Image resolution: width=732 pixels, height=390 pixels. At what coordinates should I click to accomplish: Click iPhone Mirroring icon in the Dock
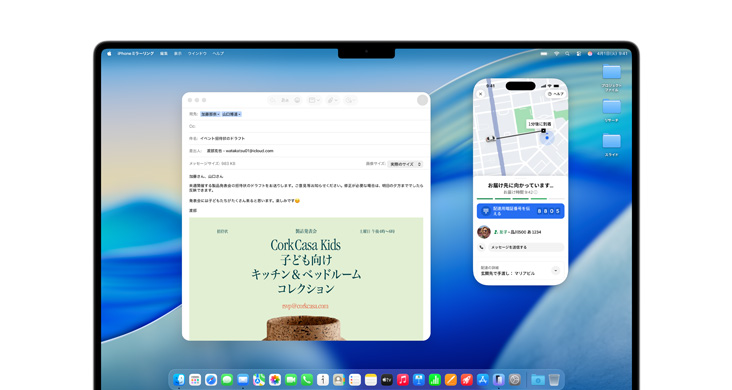[498, 380]
